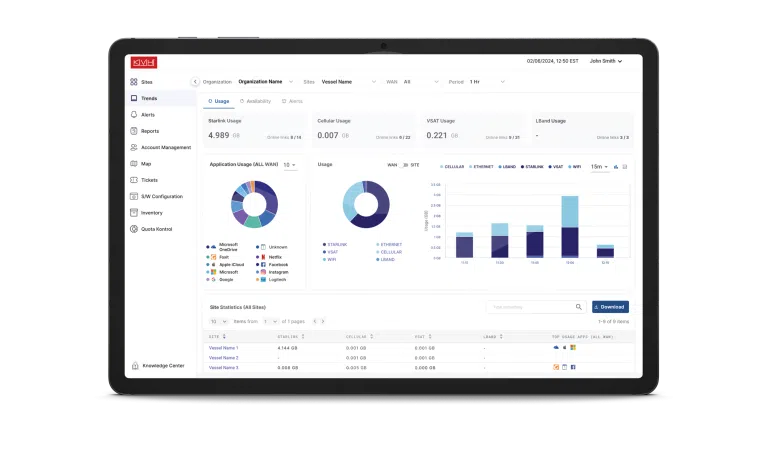The height and width of the screenshot is (462, 768).
Task: Toggle CELLULAR in usage donut legend
Action: (389, 252)
